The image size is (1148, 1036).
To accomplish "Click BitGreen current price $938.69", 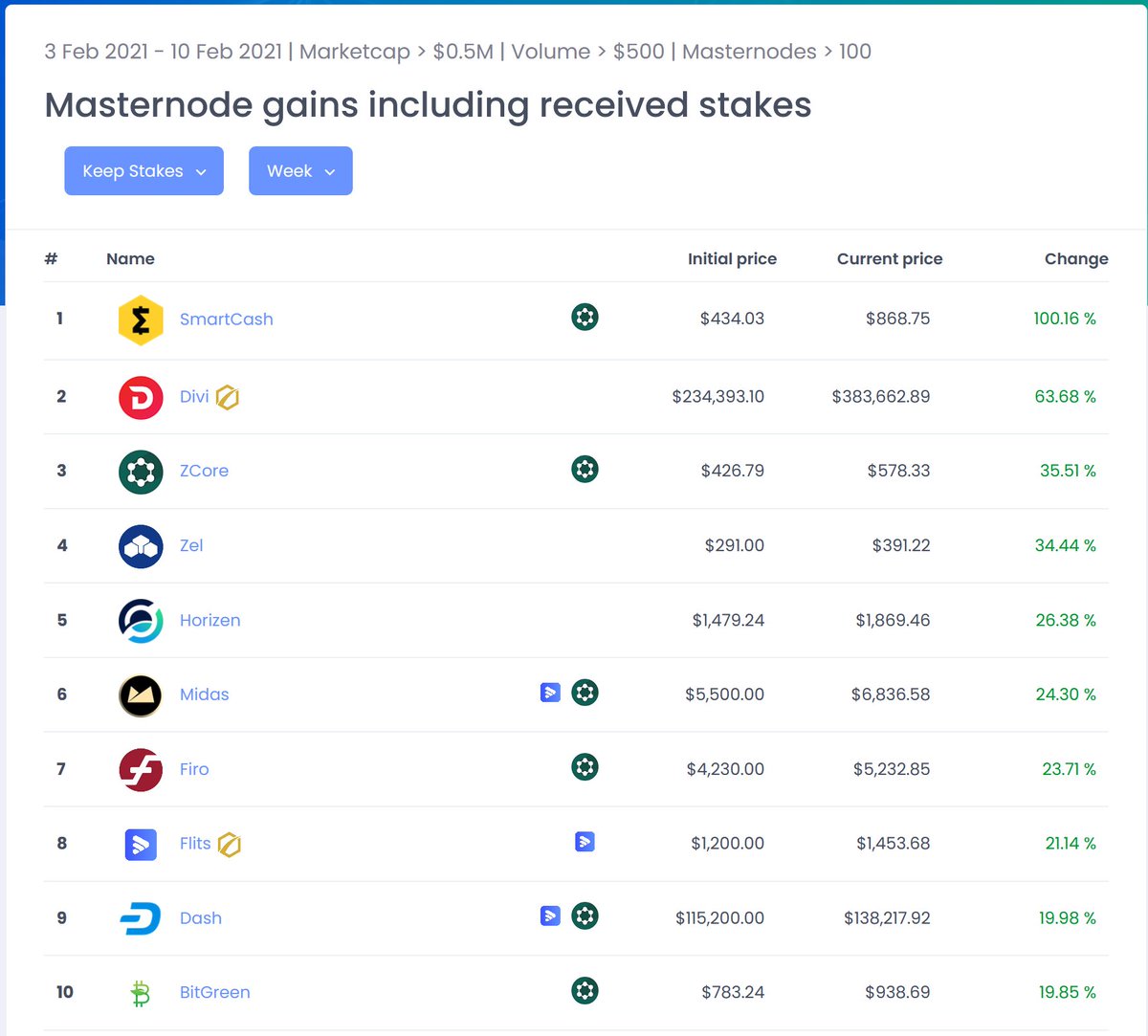I will 897,993.
